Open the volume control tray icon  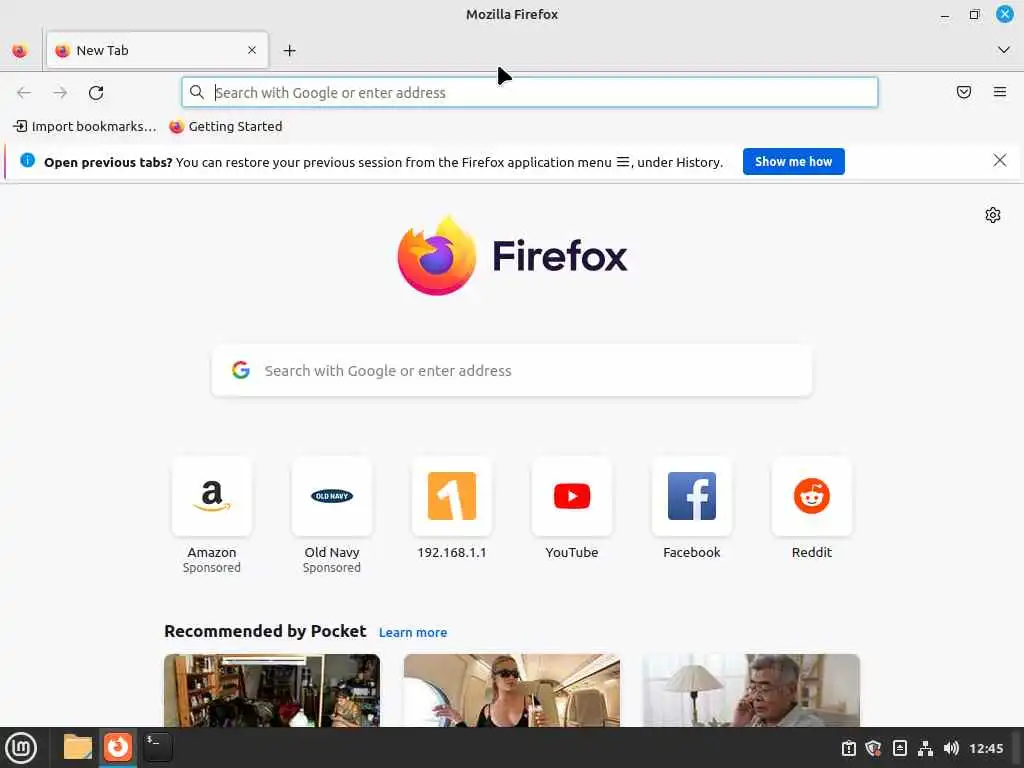pyautogui.click(x=951, y=748)
